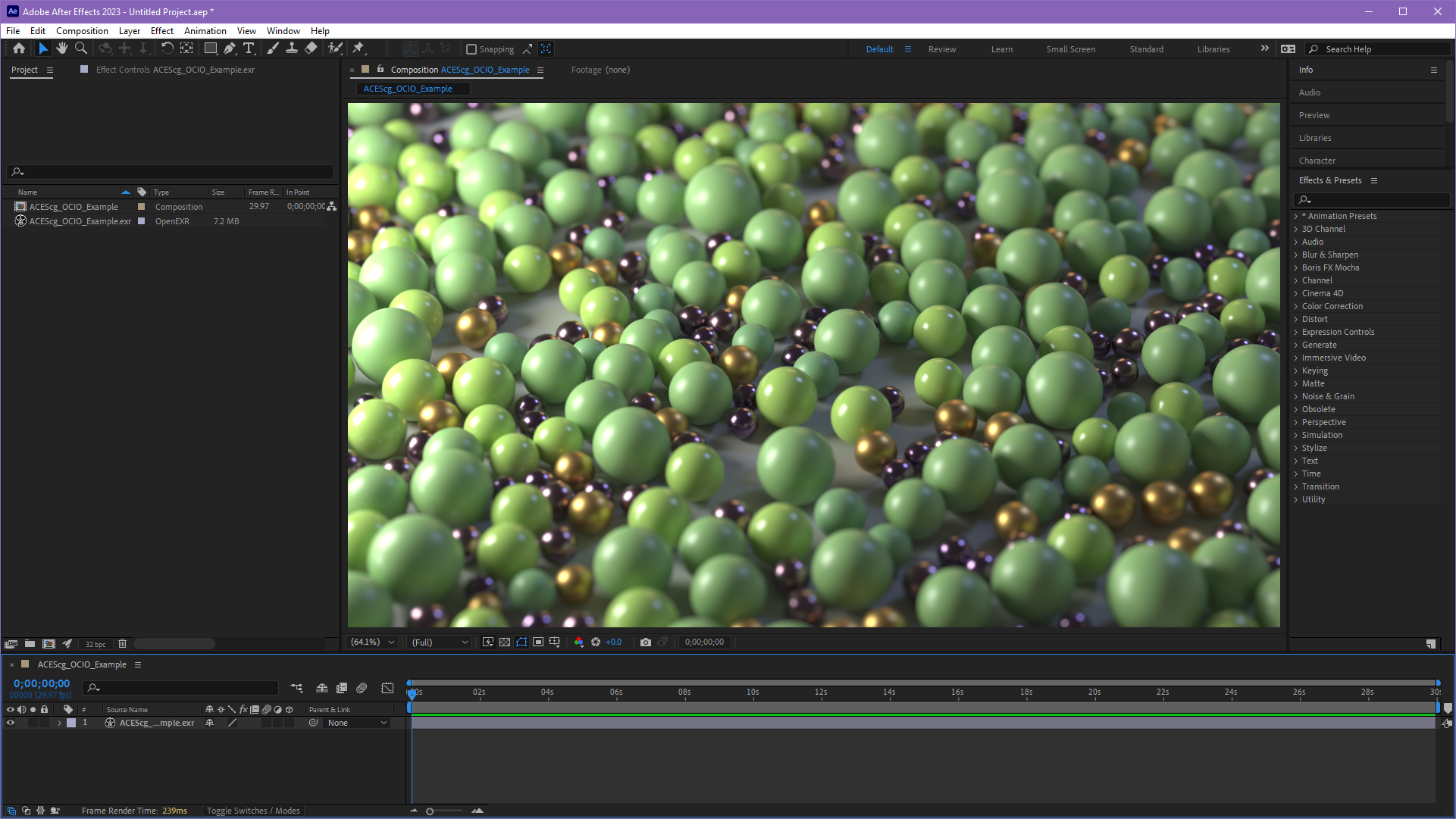
Task: Toggle the composition tab lock icon
Action: pos(380,69)
